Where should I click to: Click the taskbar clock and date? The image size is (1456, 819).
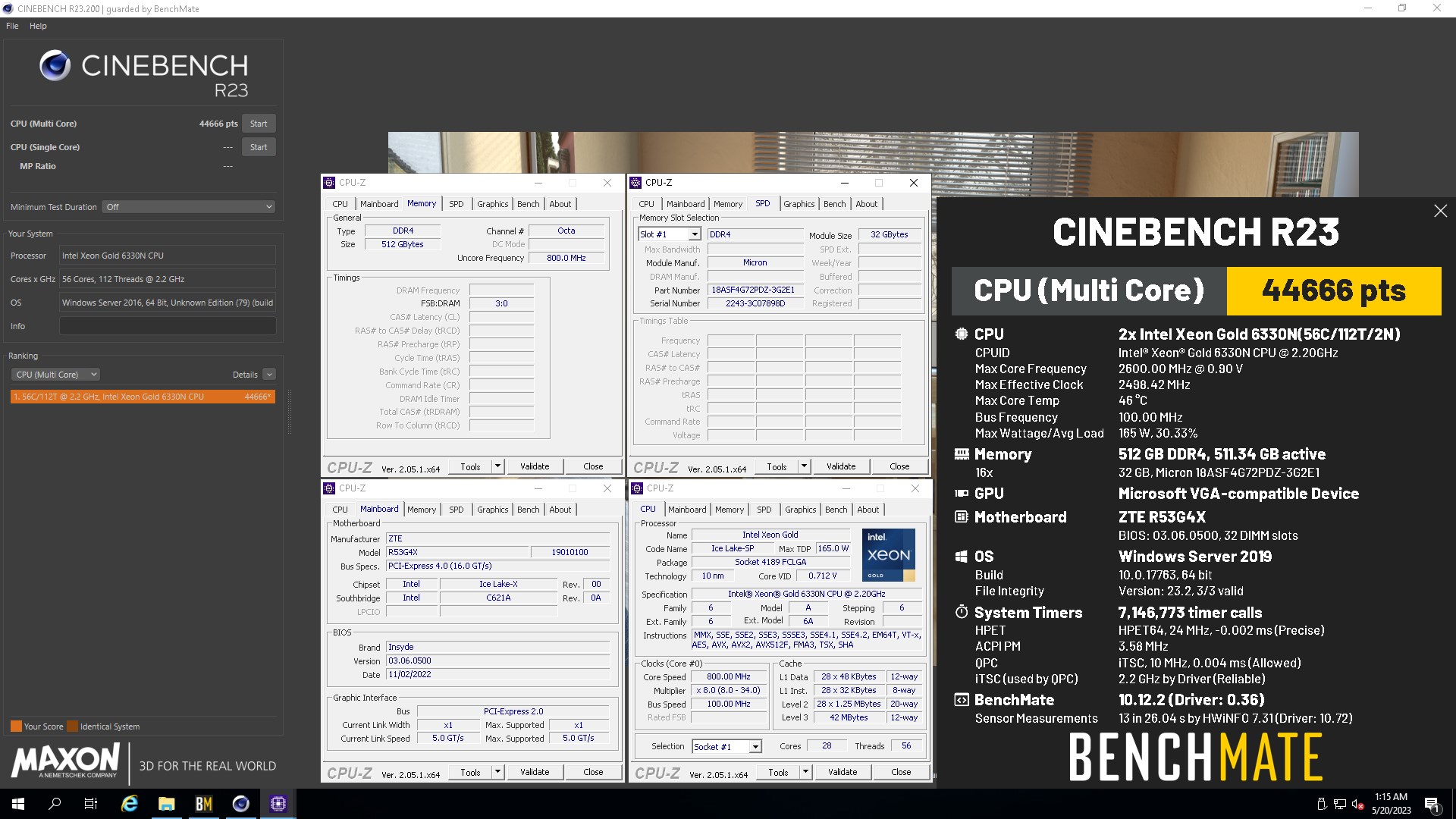1391,804
